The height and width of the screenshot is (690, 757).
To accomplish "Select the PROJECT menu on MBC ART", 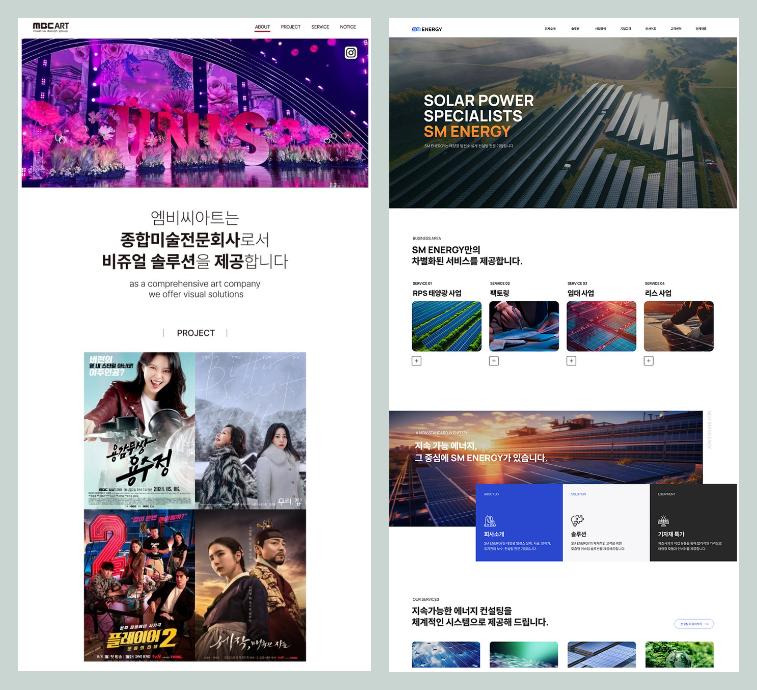I will (x=291, y=27).
